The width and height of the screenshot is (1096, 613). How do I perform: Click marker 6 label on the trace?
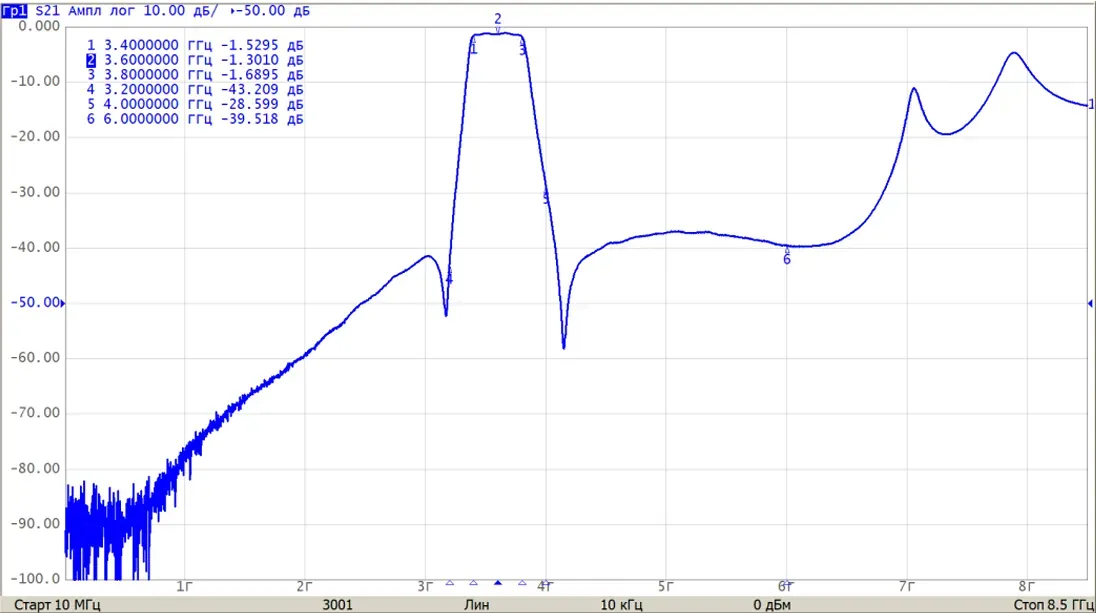pos(786,260)
